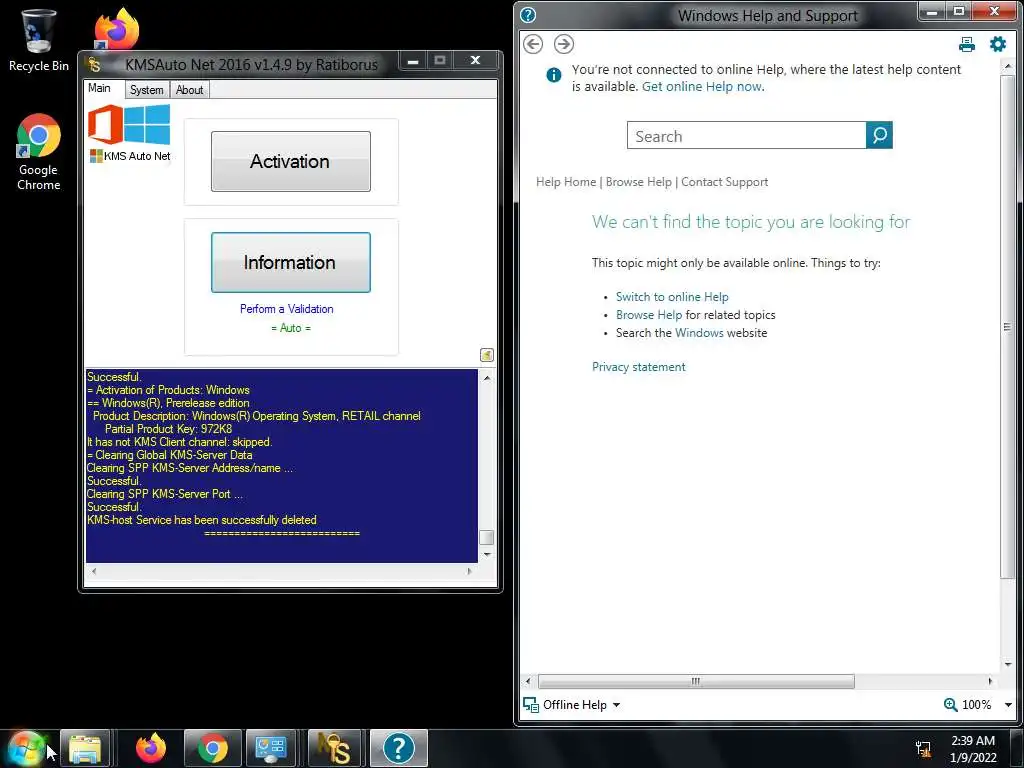Click the = Auto = mode label
This screenshot has width=1024, height=768.
coord(291,328)
